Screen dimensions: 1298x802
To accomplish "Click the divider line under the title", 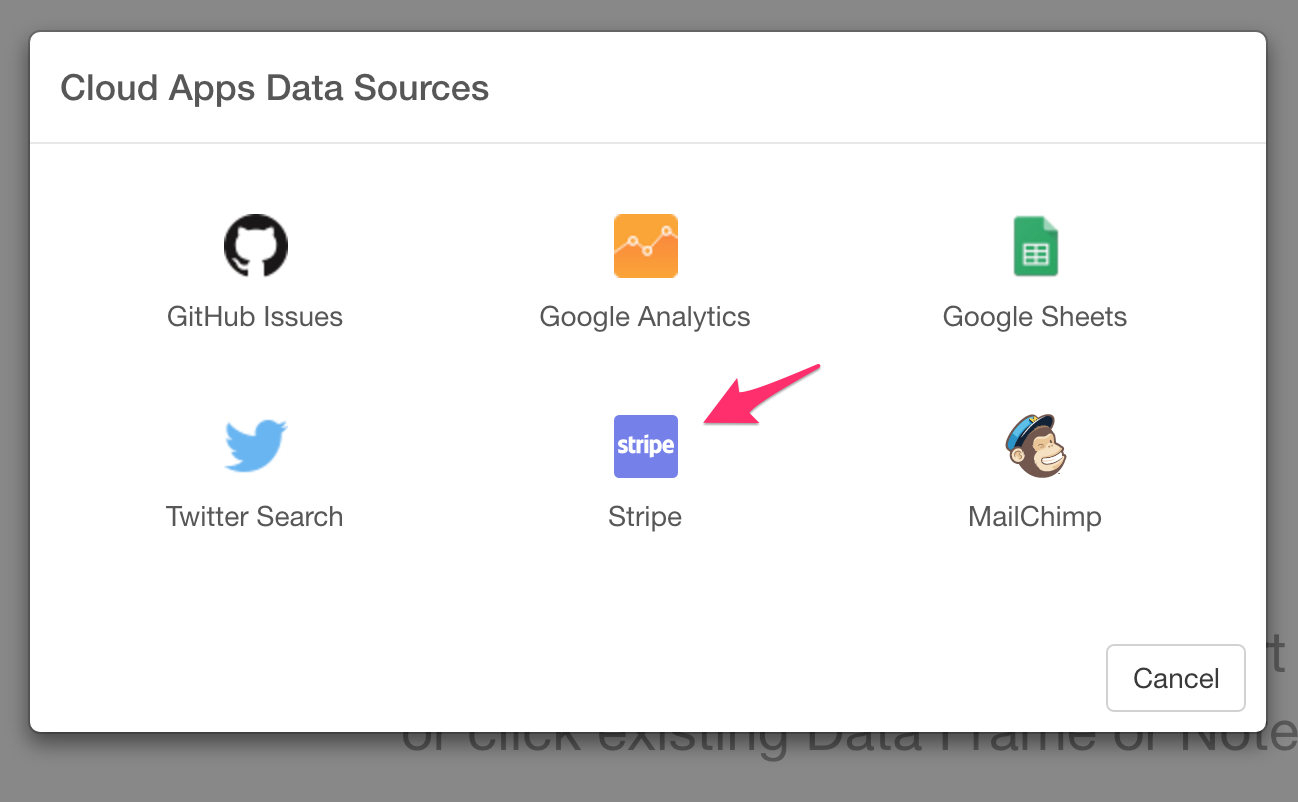I will coord(648,143).
